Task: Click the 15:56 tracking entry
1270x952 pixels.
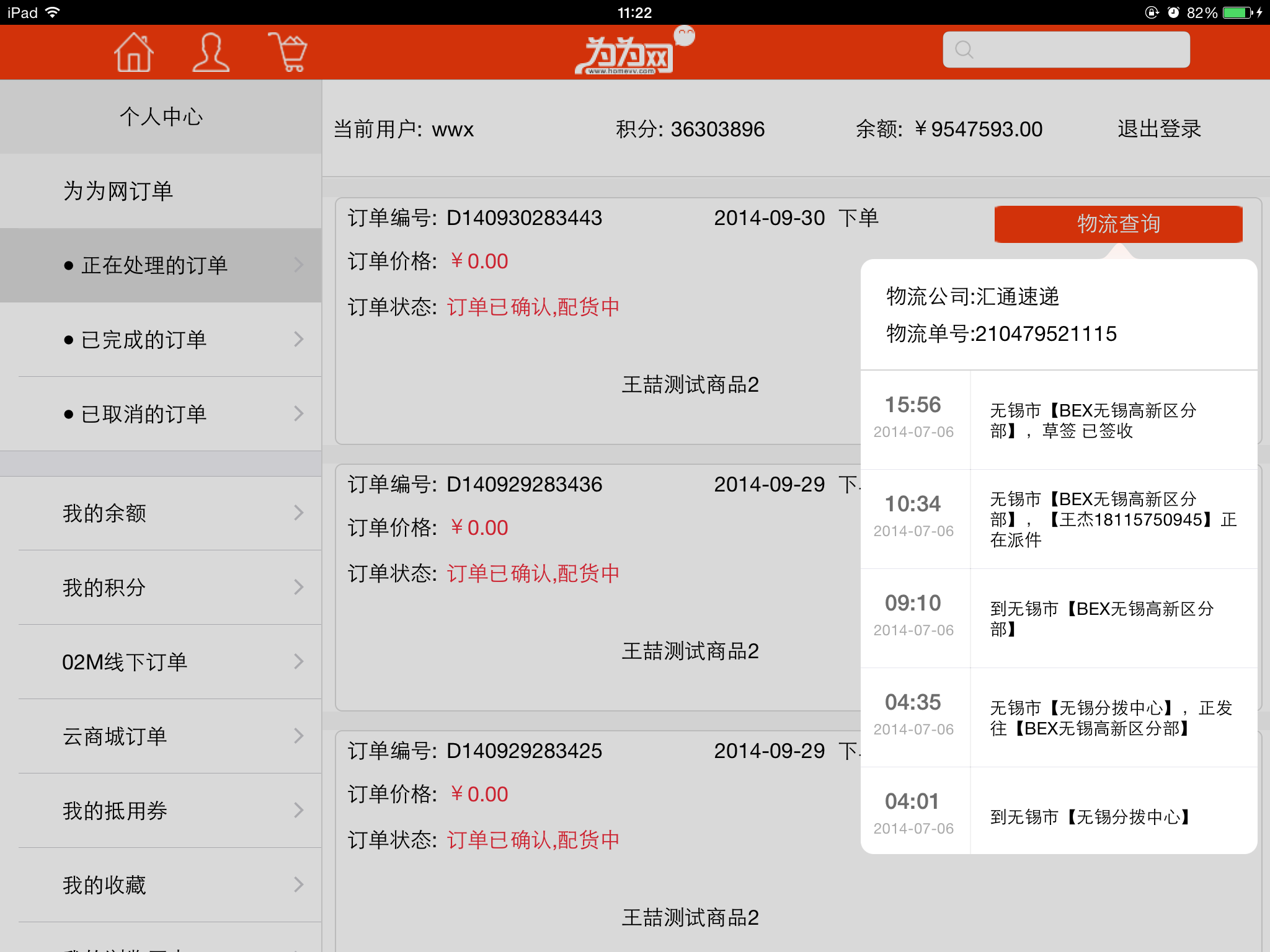Action: (1059, 420)
